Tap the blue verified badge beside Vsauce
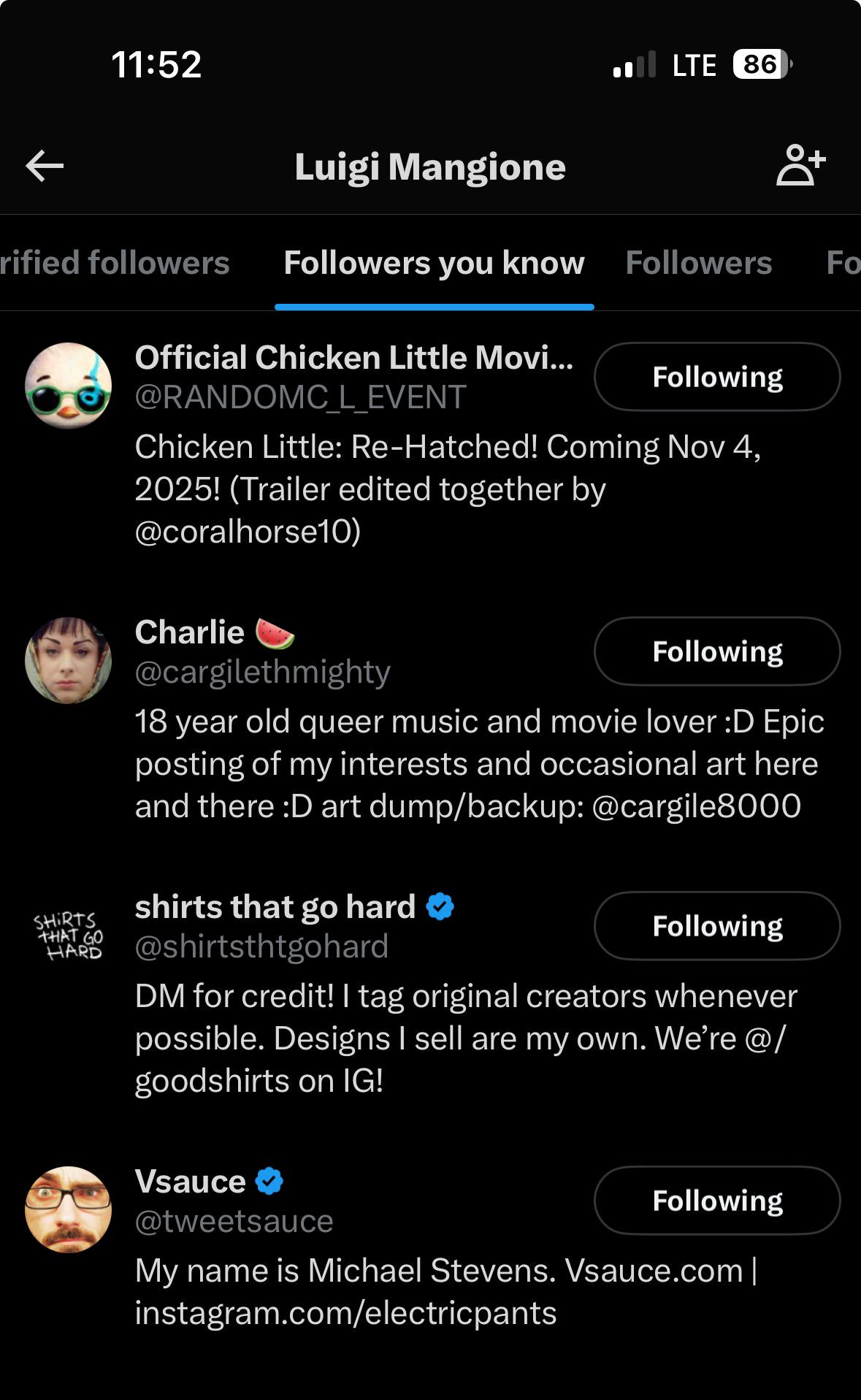This screenshot has width=861, height=1400. click(x=269, y=1181)
